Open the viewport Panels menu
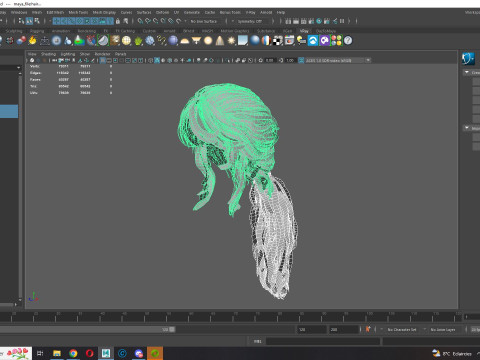 tap(121, 54)
